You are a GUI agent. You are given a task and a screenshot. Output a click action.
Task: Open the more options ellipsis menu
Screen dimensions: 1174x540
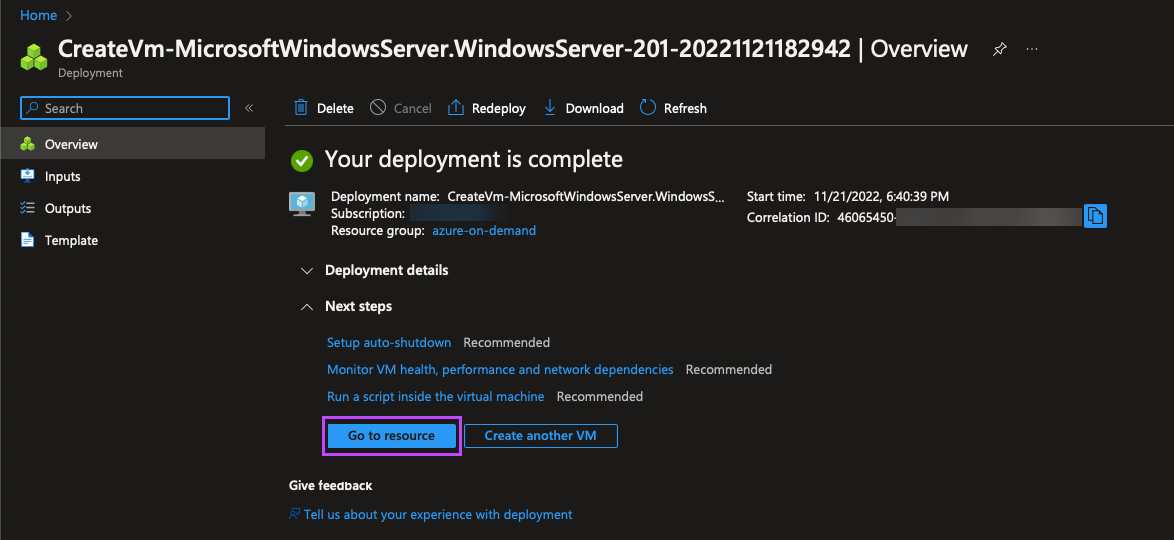coord(1032,49)
